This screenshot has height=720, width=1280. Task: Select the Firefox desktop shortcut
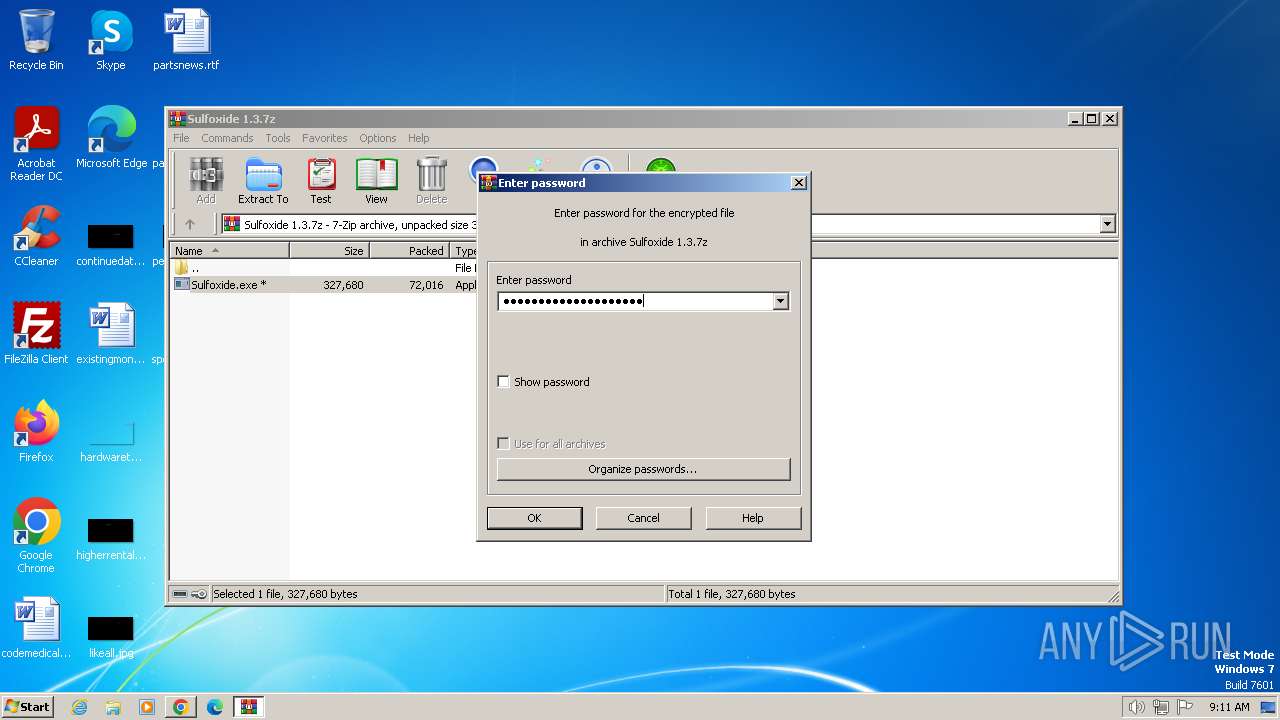(36, 432)
